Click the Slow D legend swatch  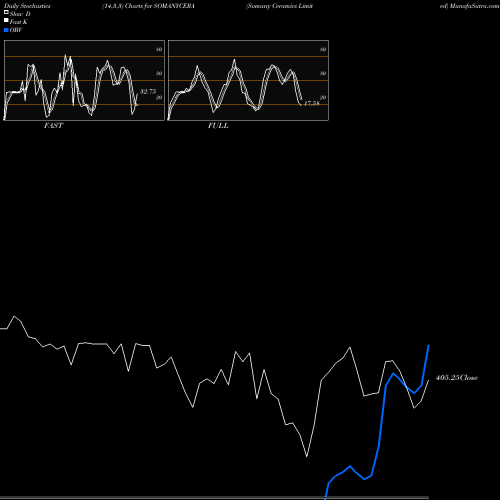tap(6, 12)
